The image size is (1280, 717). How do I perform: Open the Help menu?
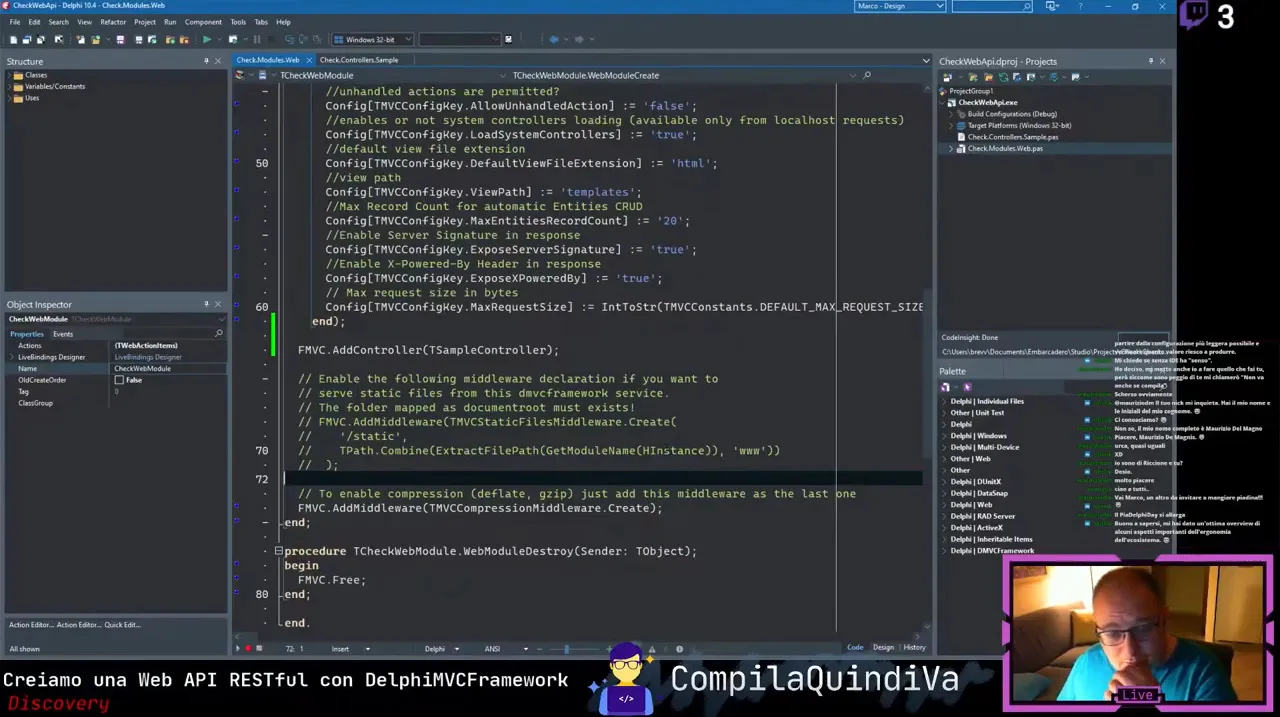tap(283, 21)
